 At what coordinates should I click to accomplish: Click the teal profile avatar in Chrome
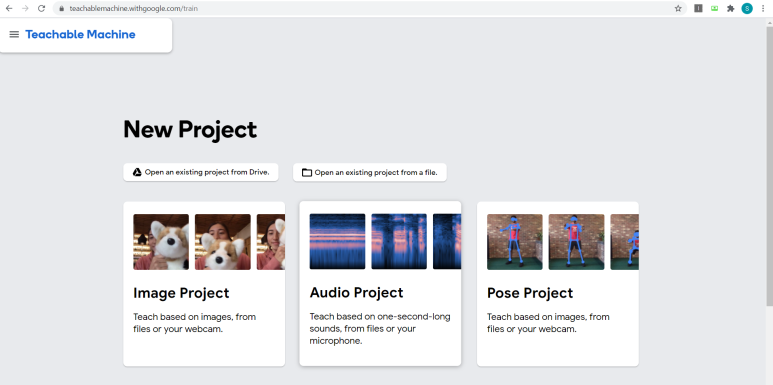[x=747, y=8]
